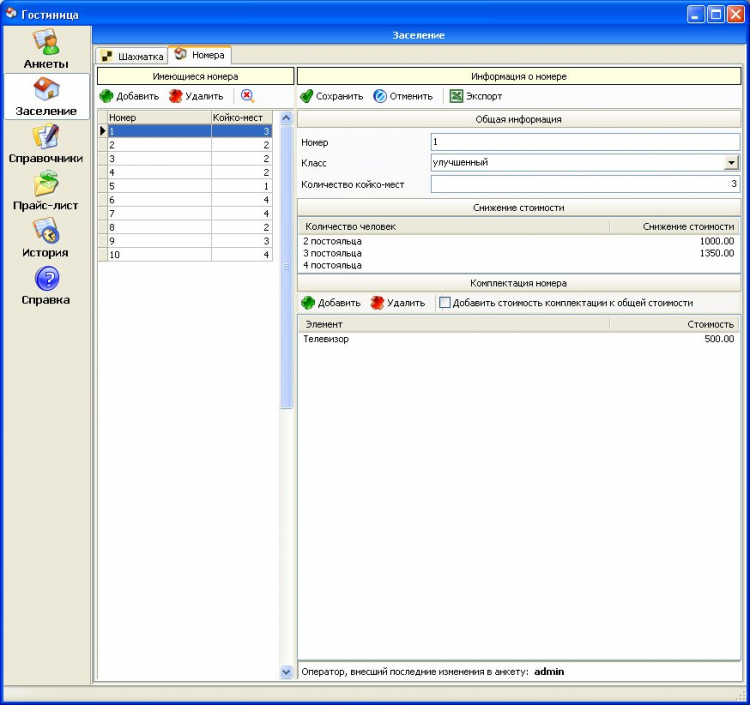Click Добавить above the rooms list

[x=129, y=96]
